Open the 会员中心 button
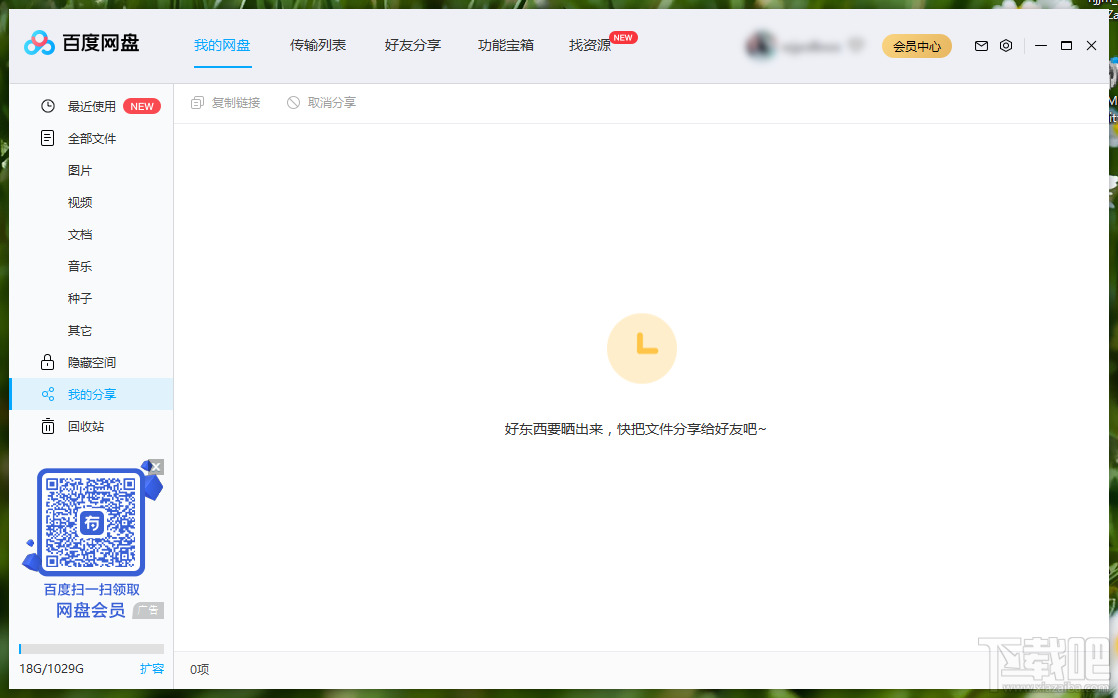The width and height of the screenshot is (1118, 698). [x=917, y=46]
